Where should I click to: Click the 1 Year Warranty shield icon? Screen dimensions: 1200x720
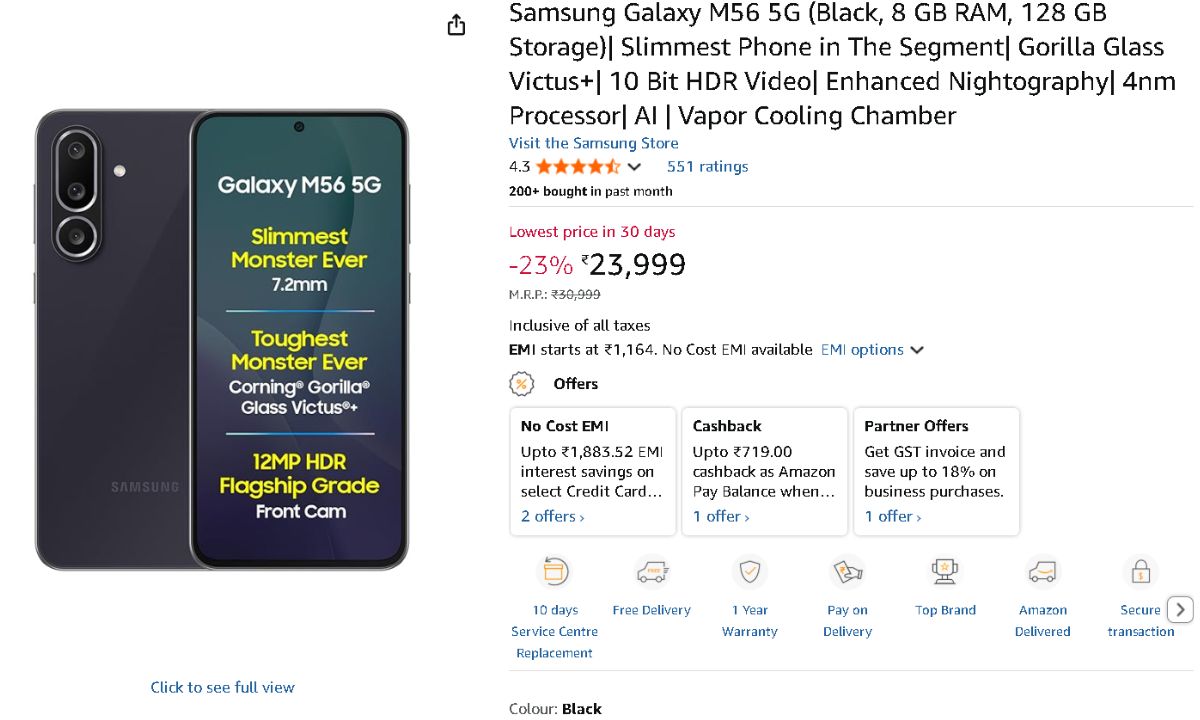pyautogui.click(x=749, y=572)
